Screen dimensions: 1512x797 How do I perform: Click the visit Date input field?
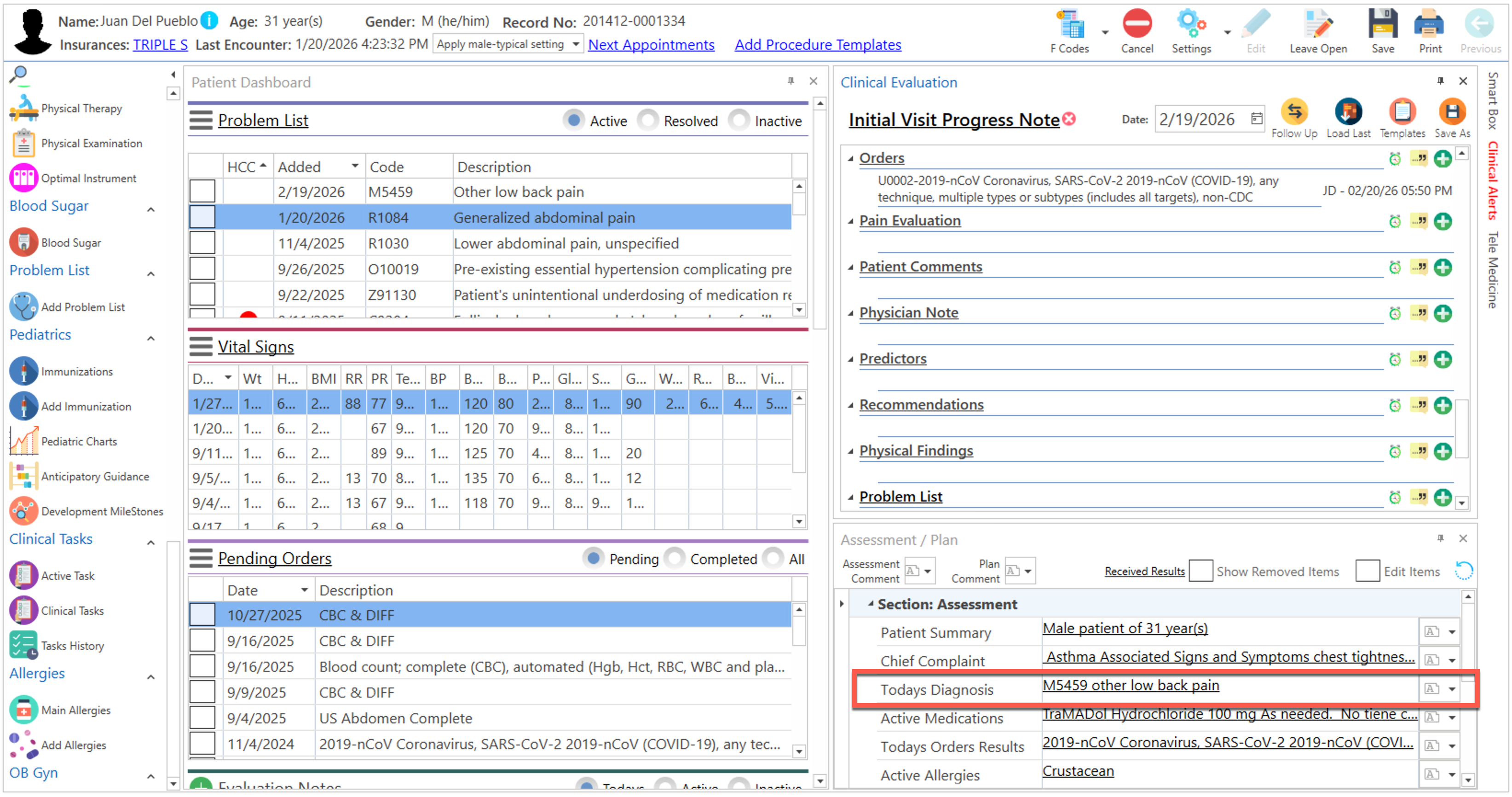(1200, 120)
